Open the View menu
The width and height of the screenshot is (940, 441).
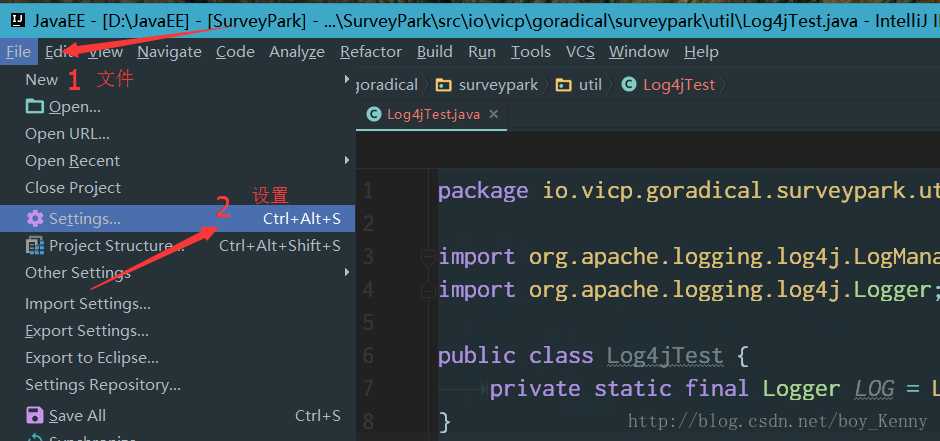pyautogui.click(x=106, y=52)
